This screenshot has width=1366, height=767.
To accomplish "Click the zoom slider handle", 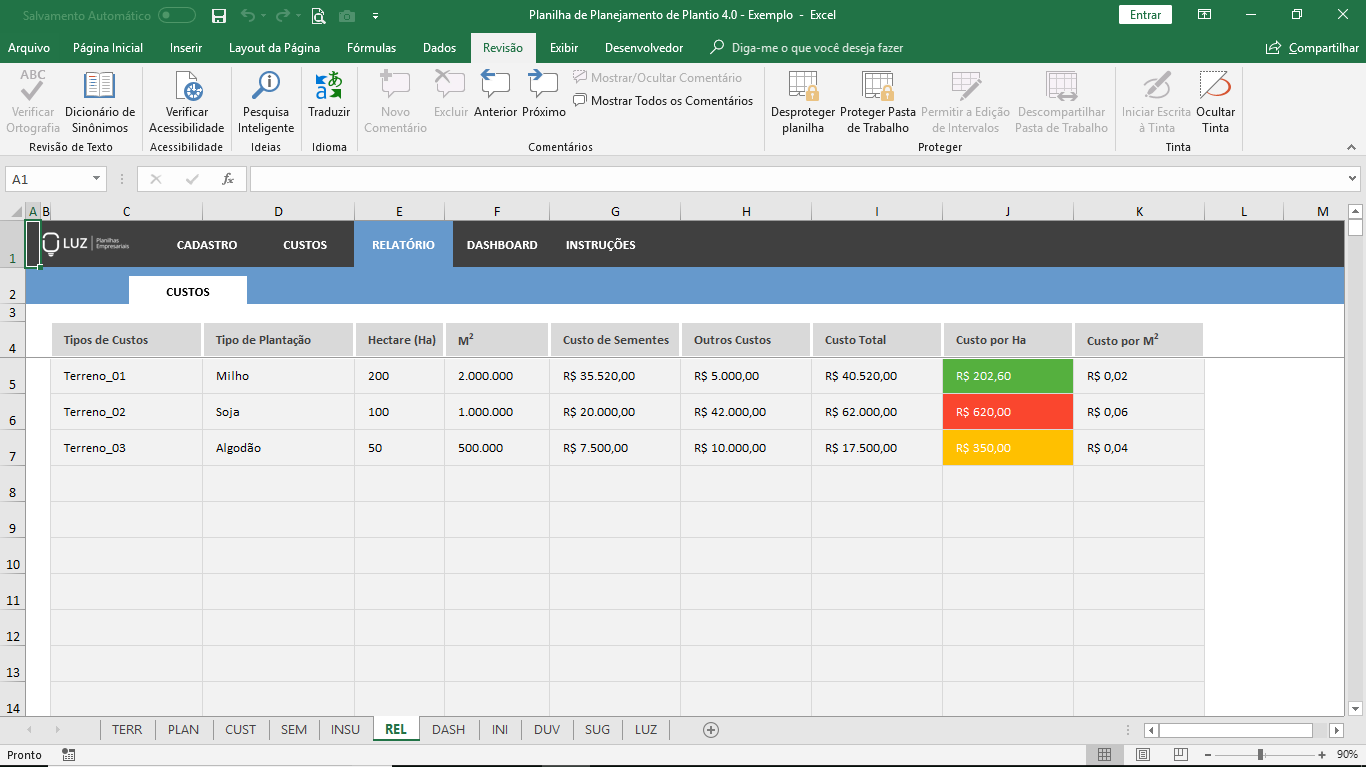I will point(1260,754).
